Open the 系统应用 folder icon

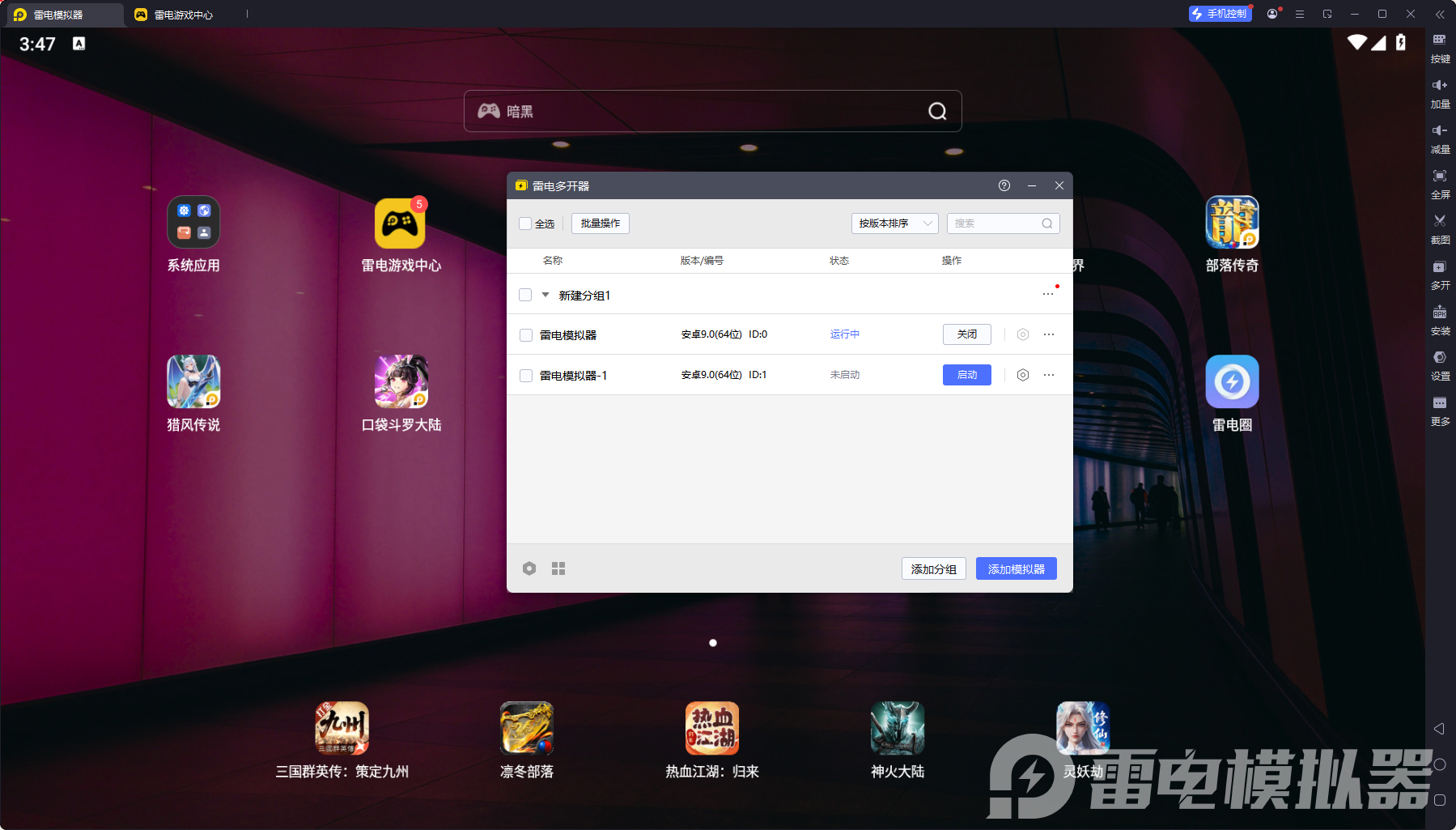click(193, 222)
